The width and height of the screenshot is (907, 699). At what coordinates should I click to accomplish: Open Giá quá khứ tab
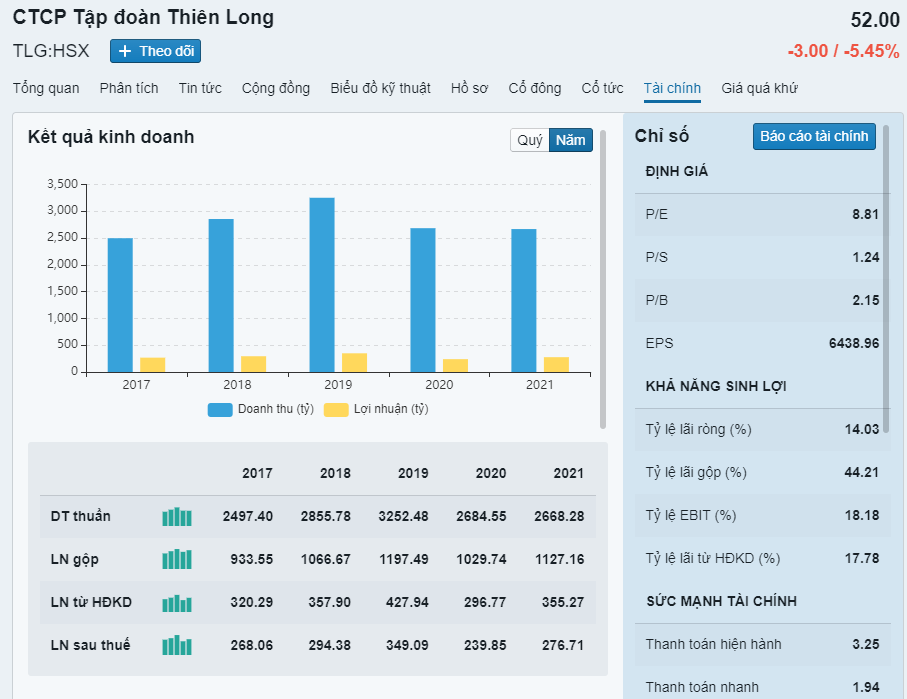[759, 88]
